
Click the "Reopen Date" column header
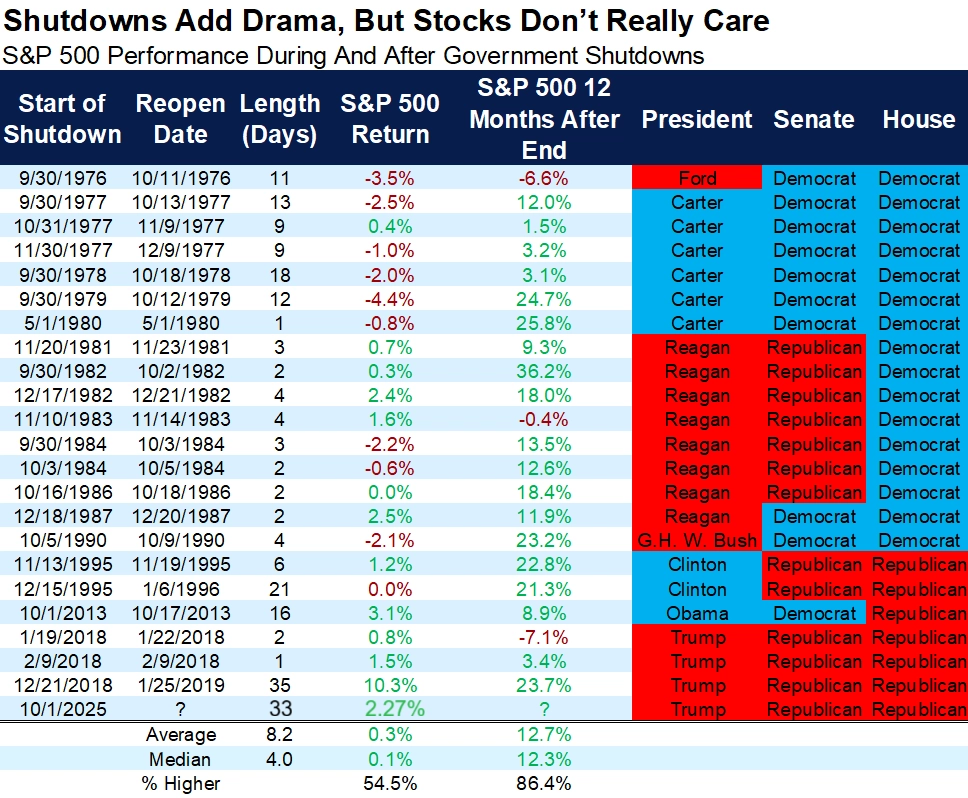point(180,119)
